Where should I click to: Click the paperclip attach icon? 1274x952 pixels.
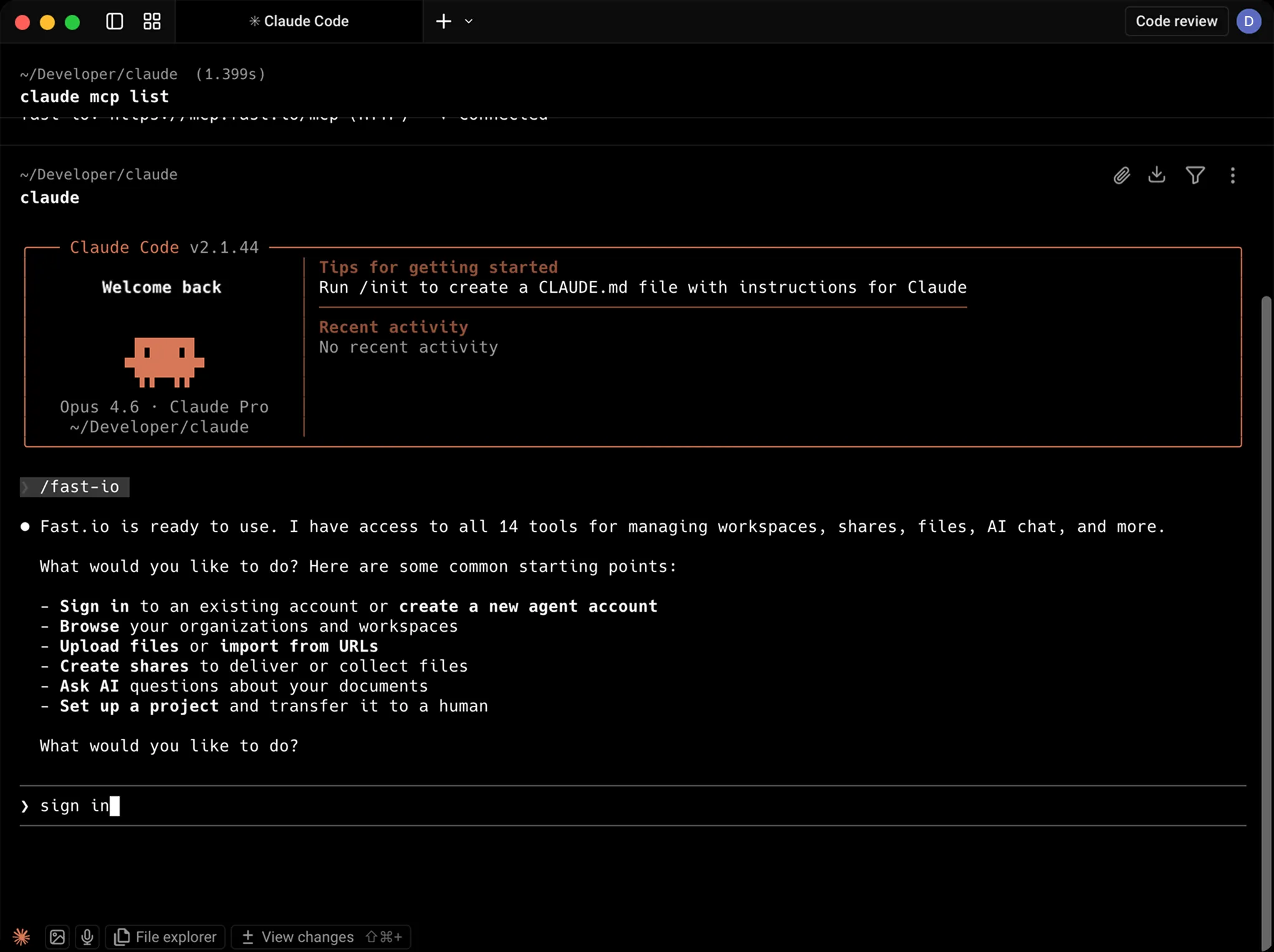(x=1121, y=176)
